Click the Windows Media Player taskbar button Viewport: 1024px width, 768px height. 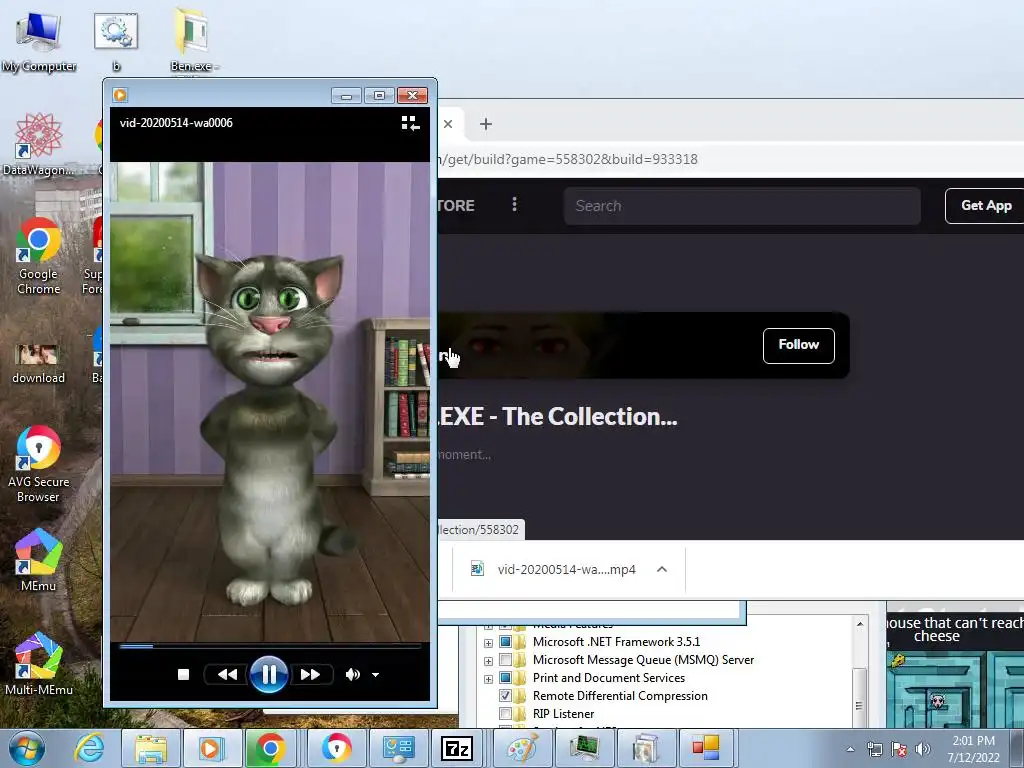[x=212, y=748]
